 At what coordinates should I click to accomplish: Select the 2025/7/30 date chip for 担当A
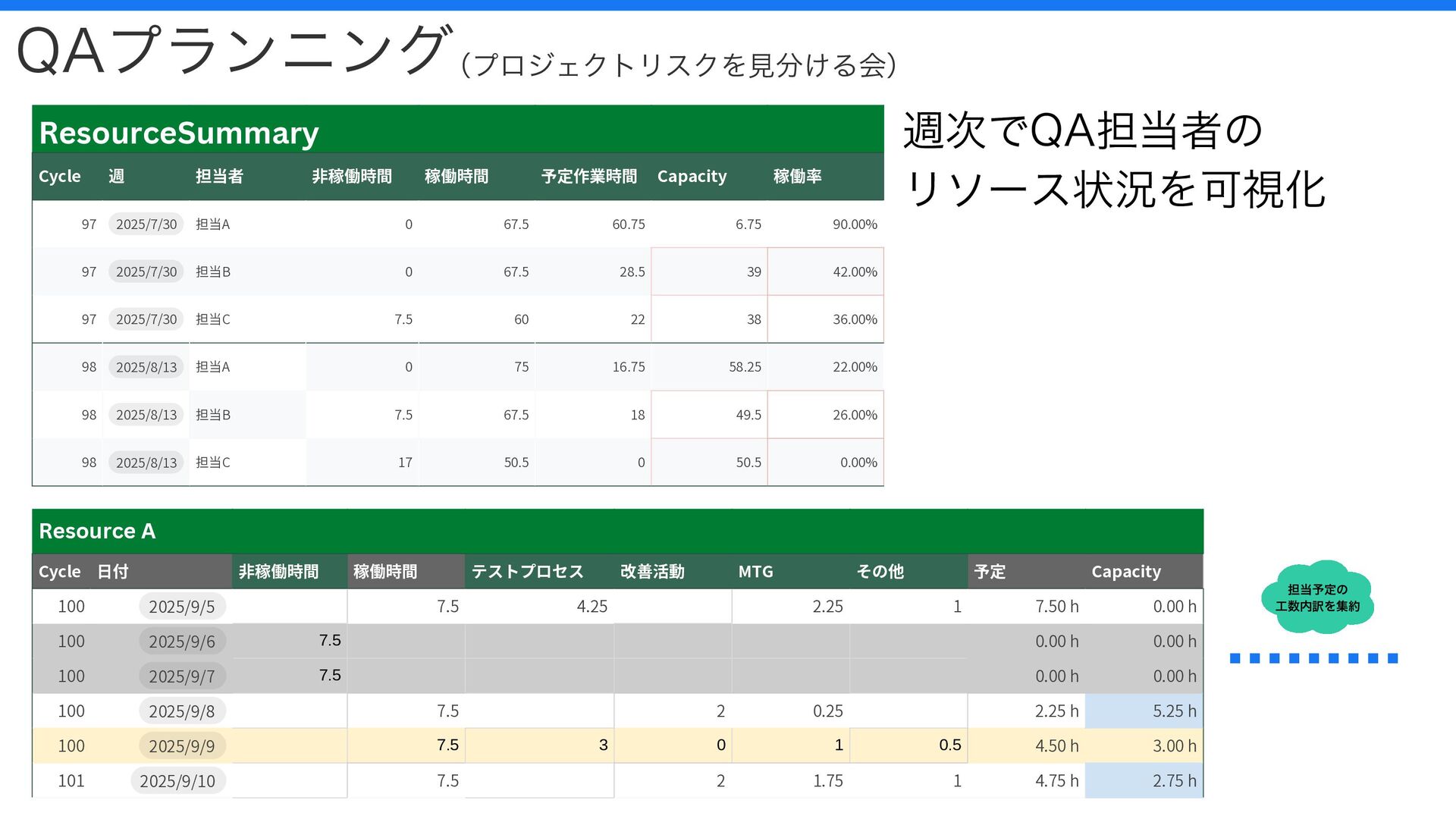[x=146, y=224]
